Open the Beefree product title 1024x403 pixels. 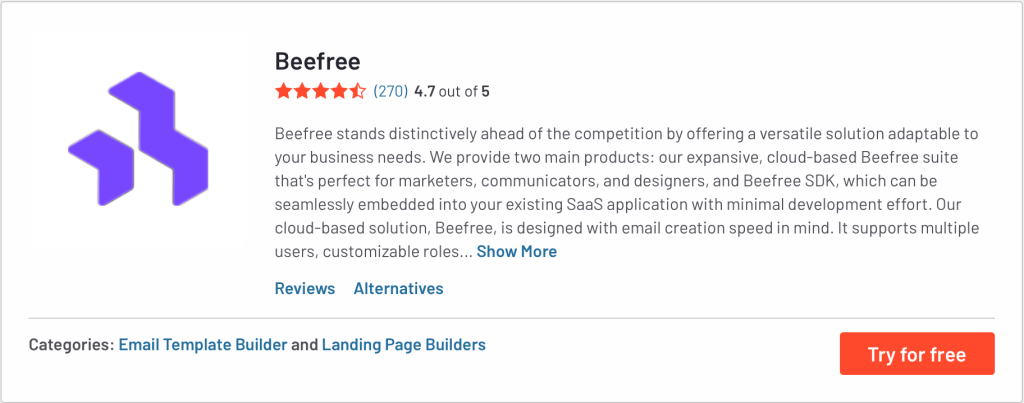point(317,60)
